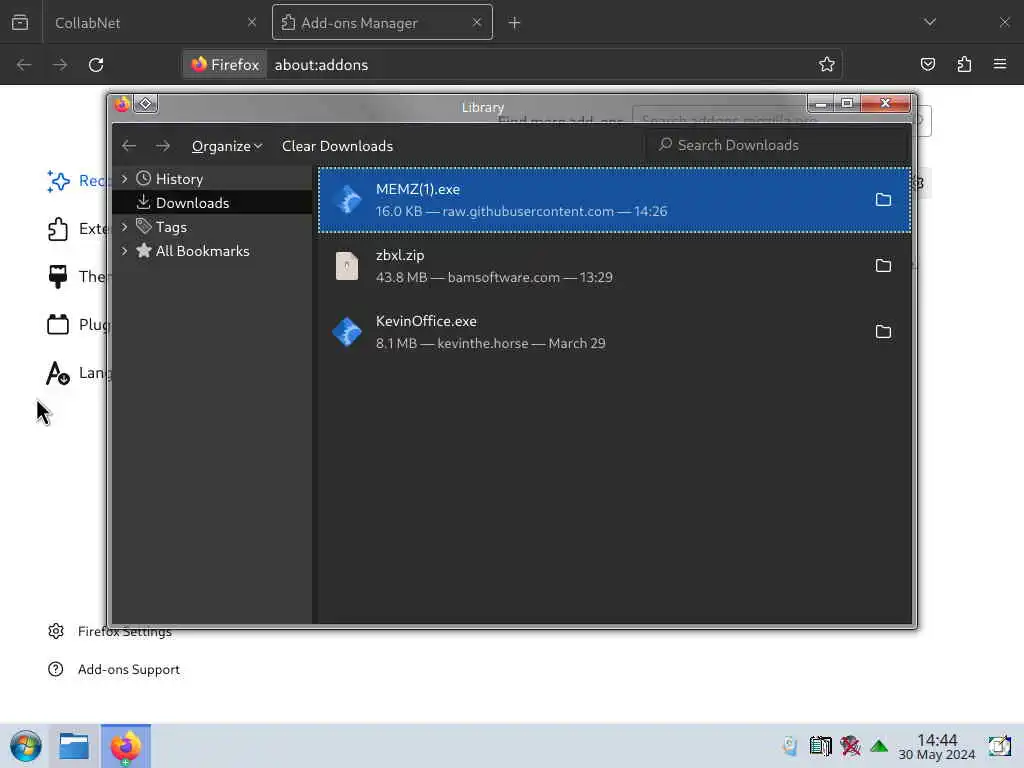Select the MEMZ(1).exe download entry
This screenshot has width=1024, height=768.
615,200
